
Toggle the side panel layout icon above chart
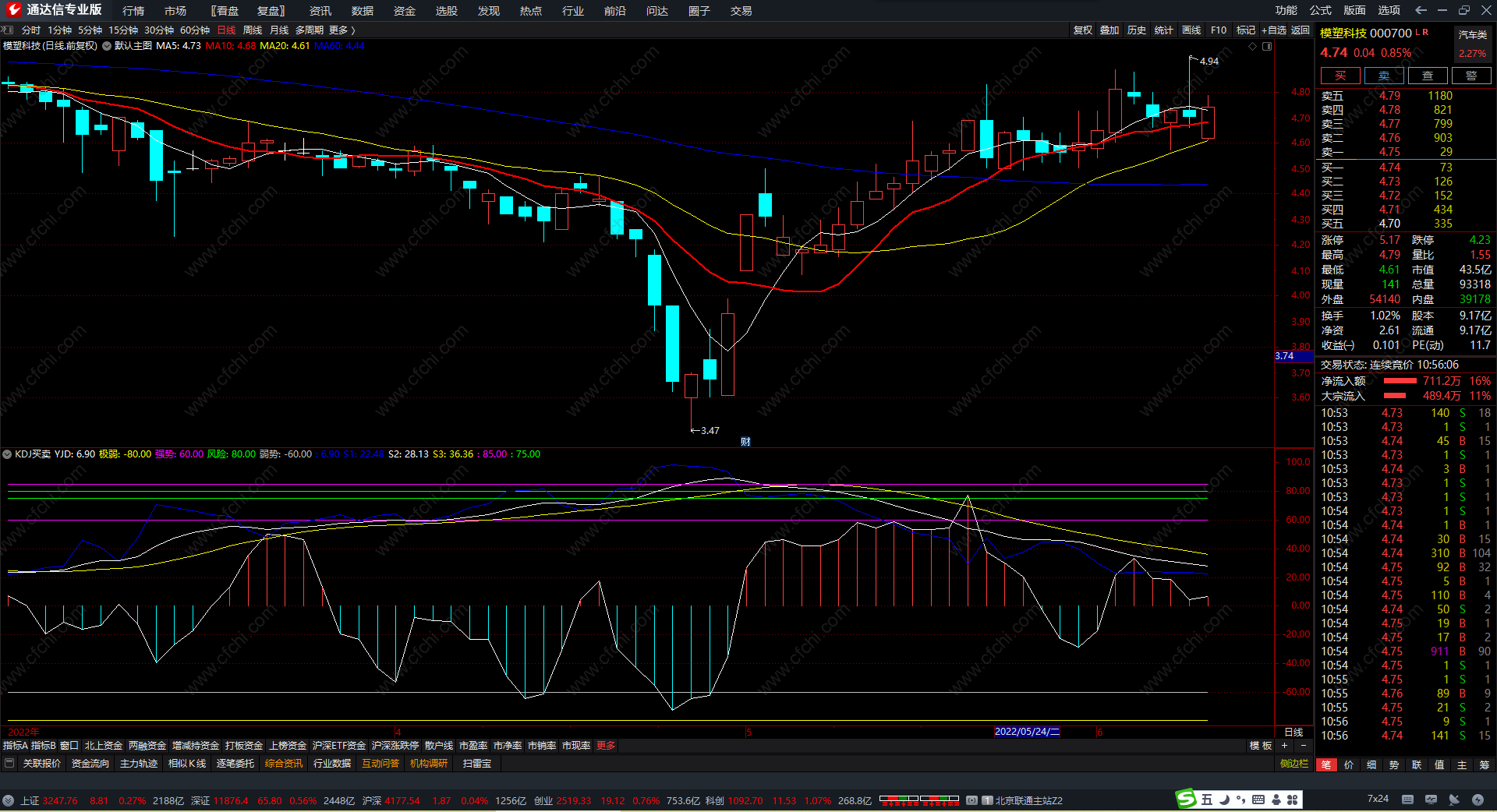click(1267, 46)
